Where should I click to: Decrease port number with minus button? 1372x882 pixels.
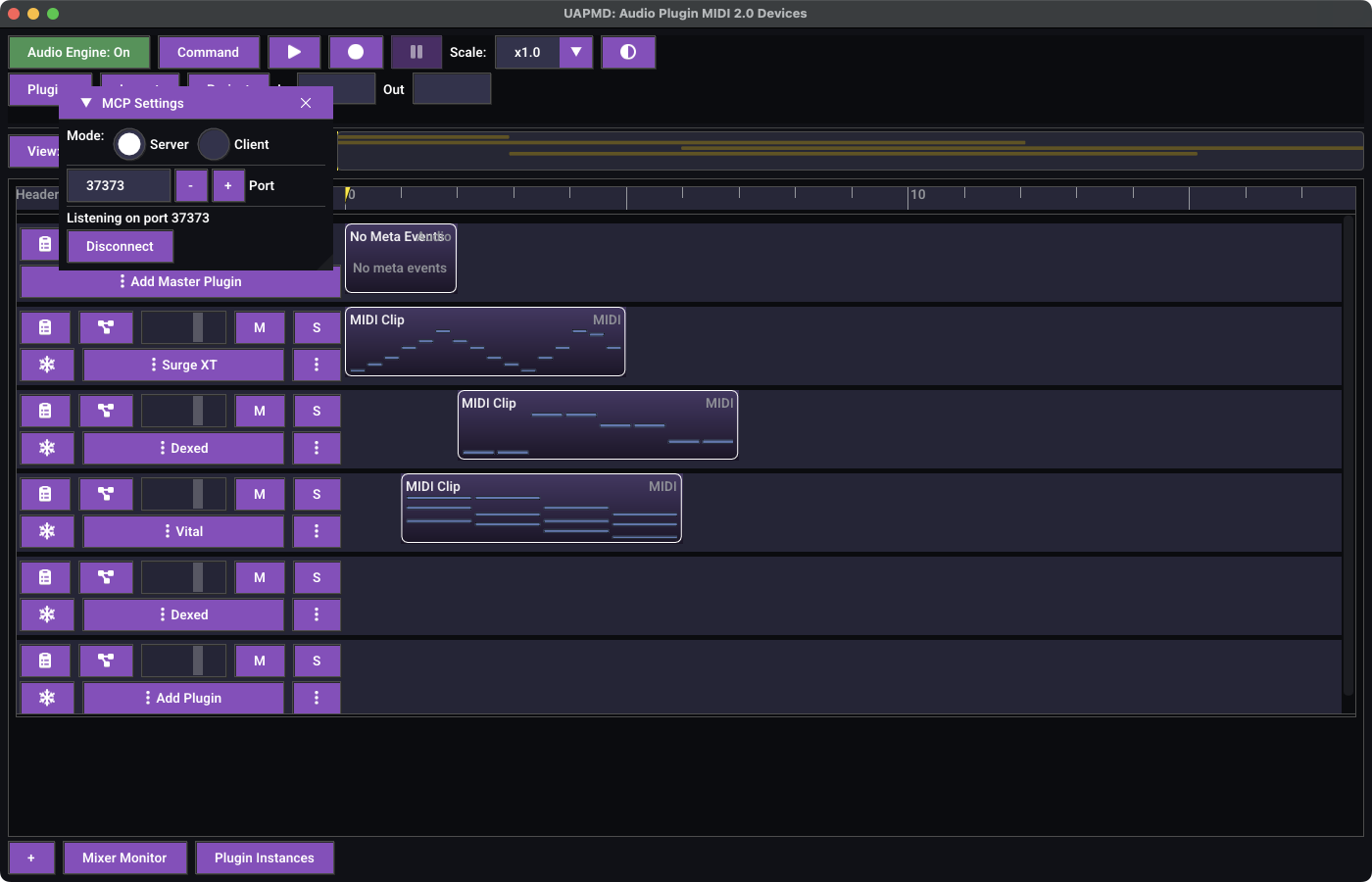coord(191,185)
